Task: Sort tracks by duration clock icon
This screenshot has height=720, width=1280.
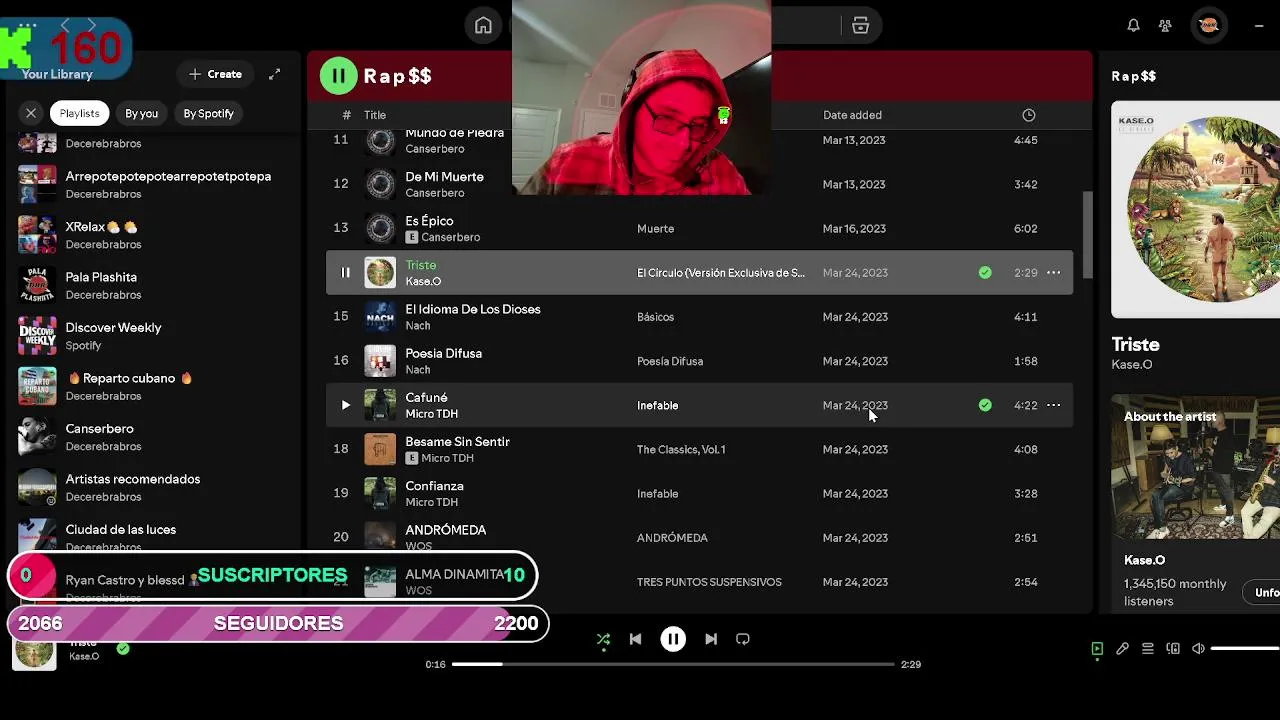Action: [x=1028, y=115]
